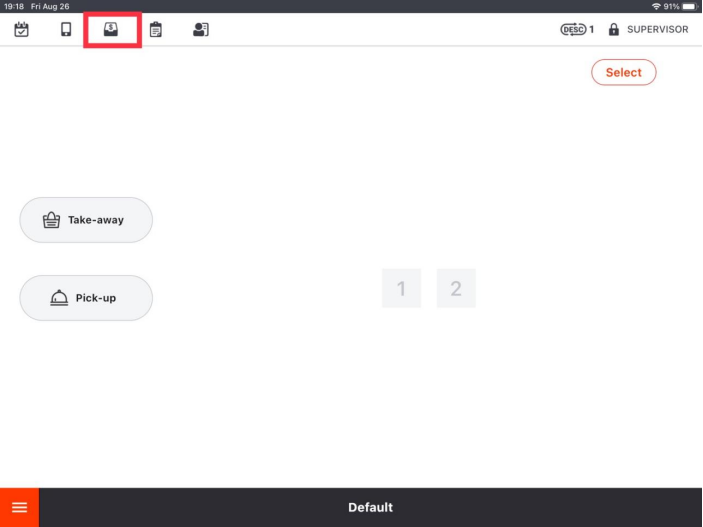This screenshot has width=703, height=527.
Task: Open the customer contact icon
Action: pos(200,30)
